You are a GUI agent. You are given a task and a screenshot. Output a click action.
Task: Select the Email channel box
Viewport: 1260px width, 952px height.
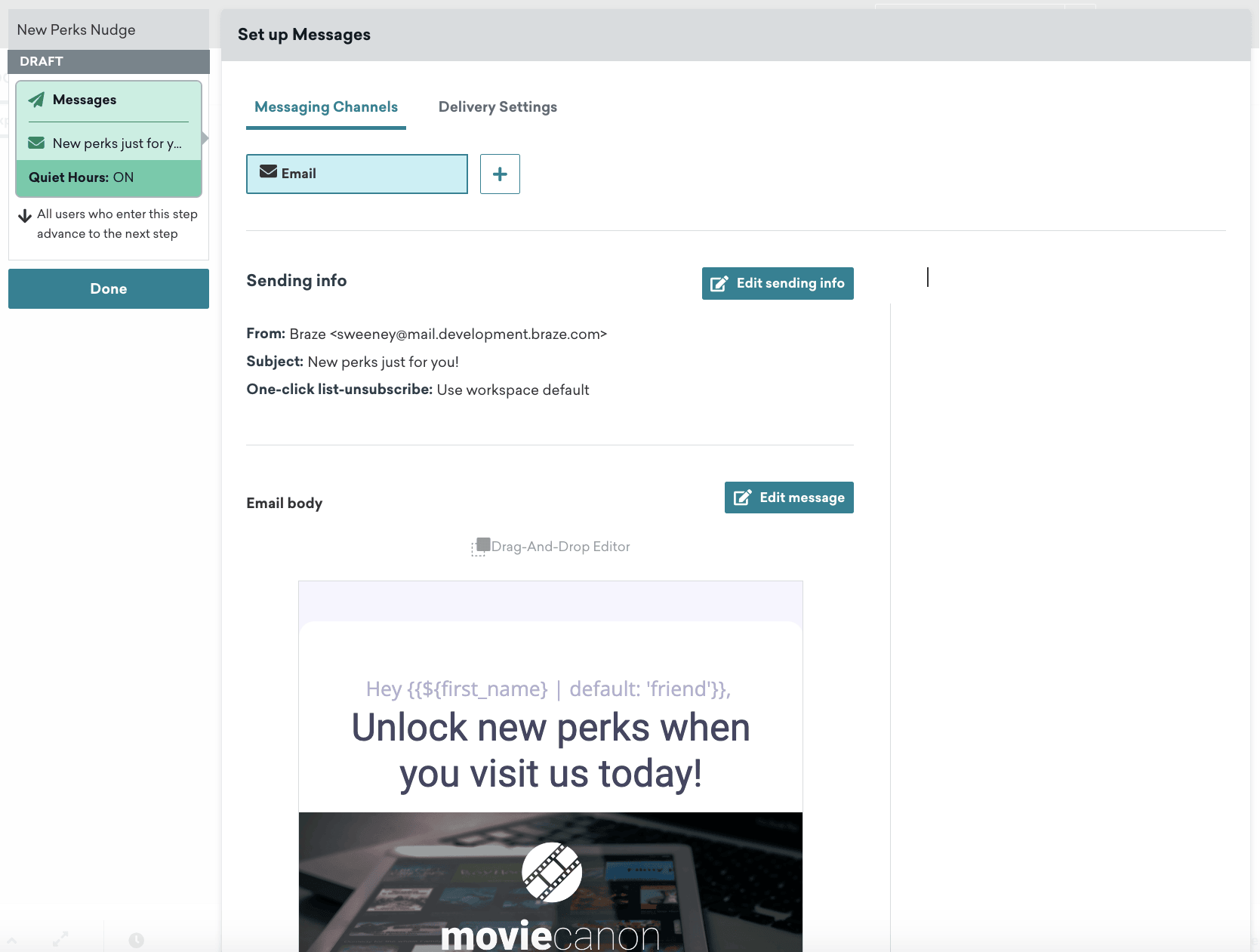point(357,174)
